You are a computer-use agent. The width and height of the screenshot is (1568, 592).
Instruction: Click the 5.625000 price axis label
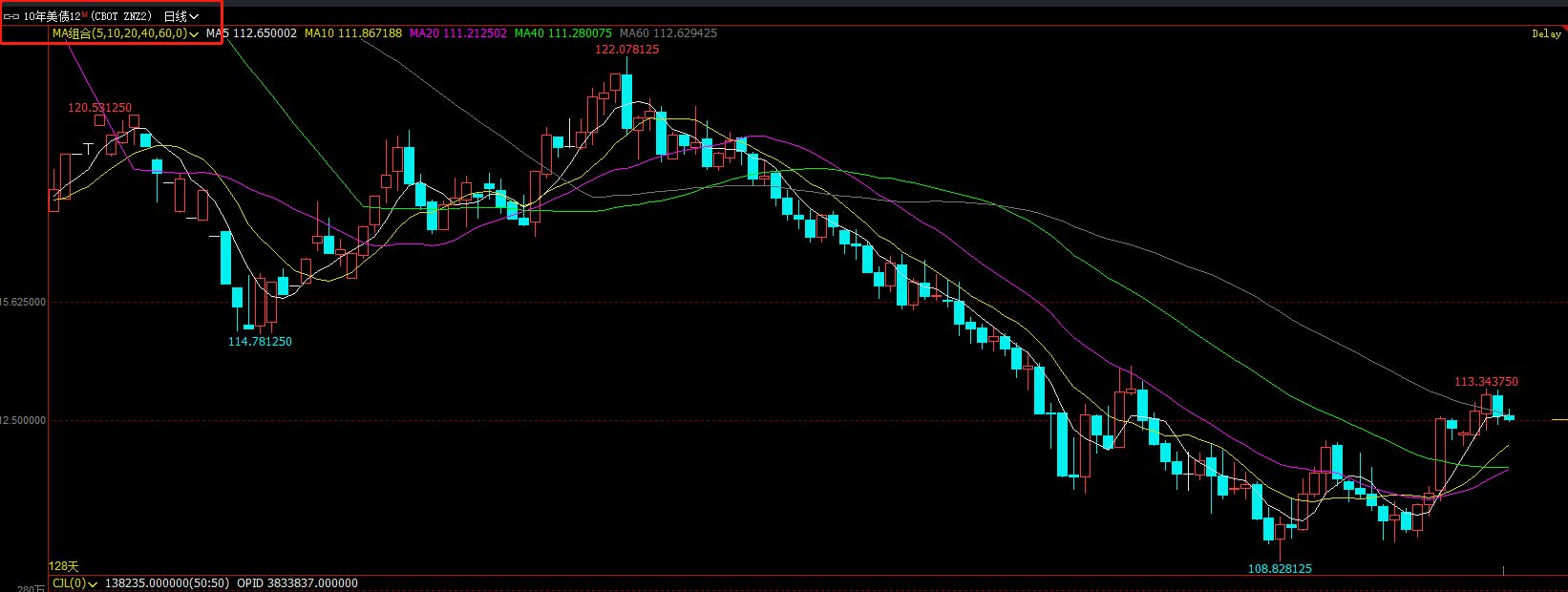coord(23,302)
